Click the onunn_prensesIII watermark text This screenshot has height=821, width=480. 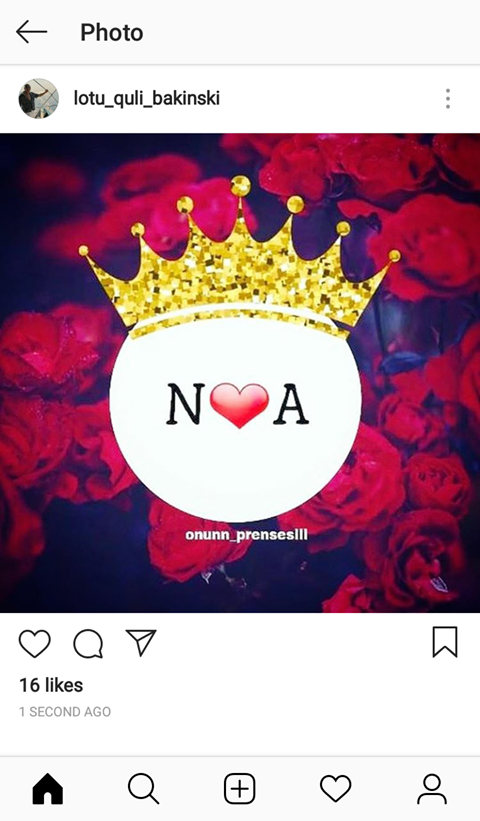point(247,535)
